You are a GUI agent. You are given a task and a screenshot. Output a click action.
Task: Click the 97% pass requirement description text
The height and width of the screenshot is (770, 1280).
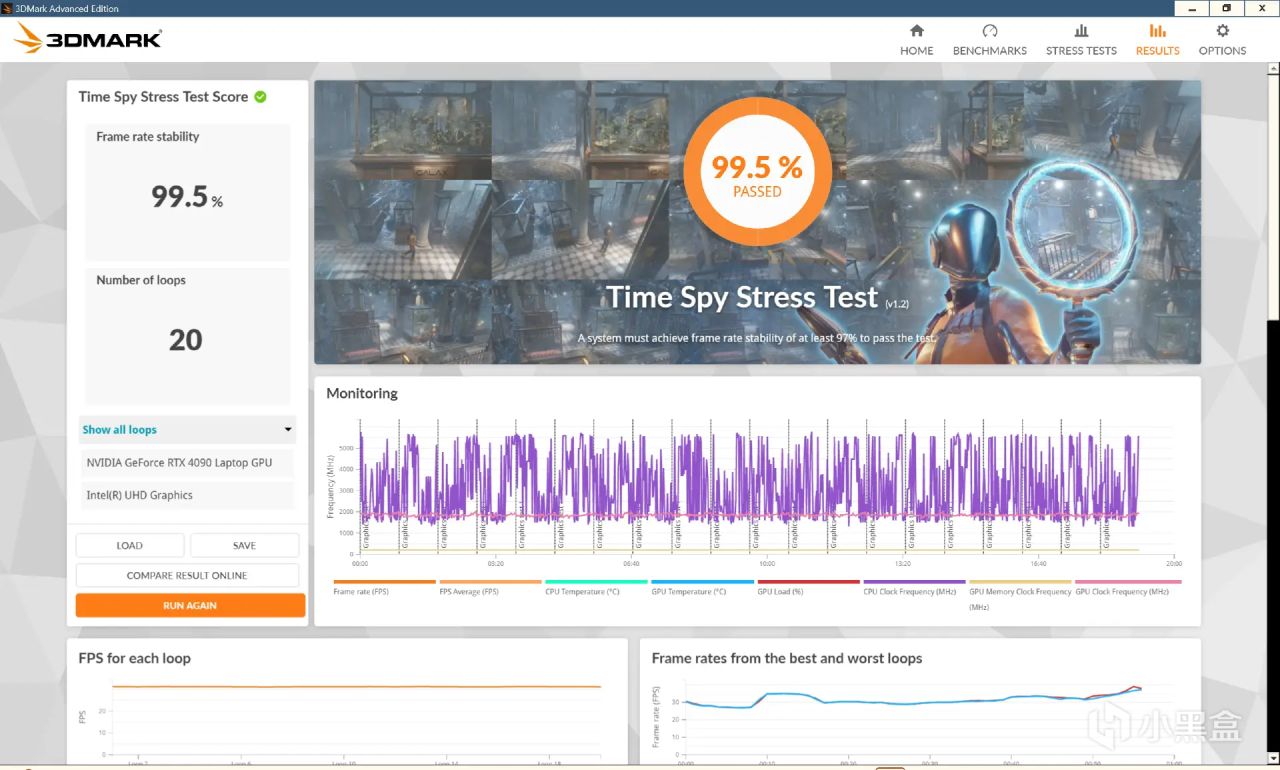pos(757,338)
